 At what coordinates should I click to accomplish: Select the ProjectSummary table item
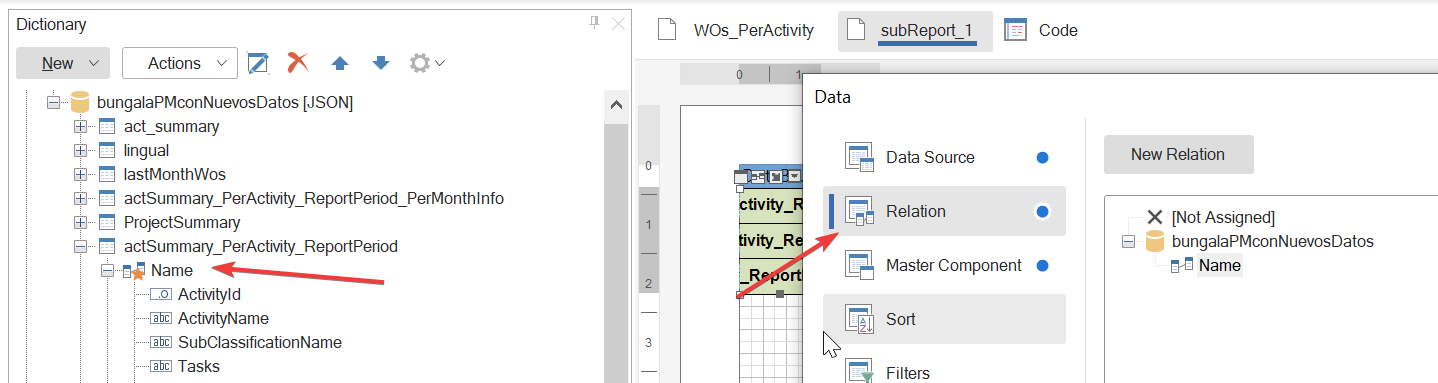[x=182, y=222]
